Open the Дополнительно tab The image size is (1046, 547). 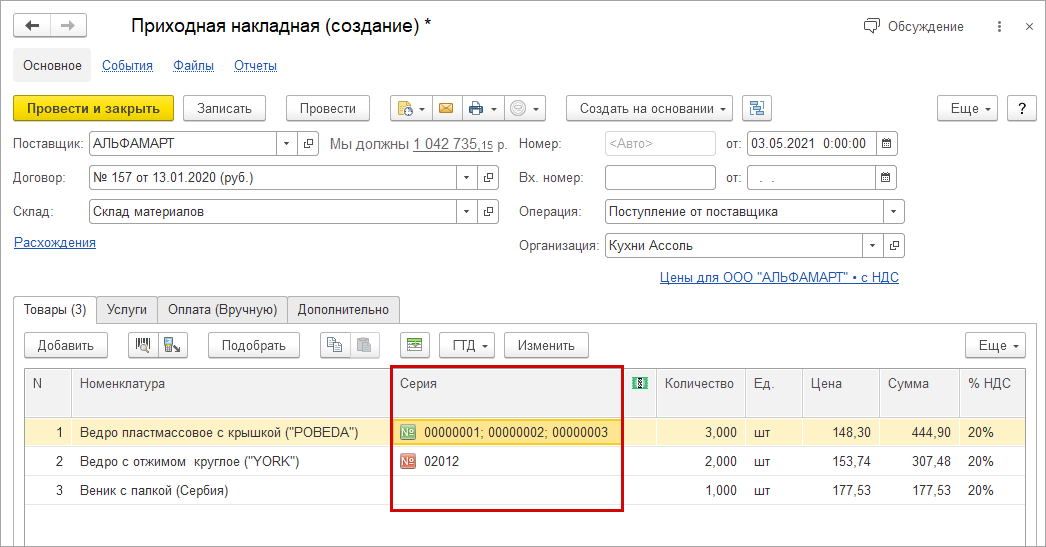[x=344, y=310]
